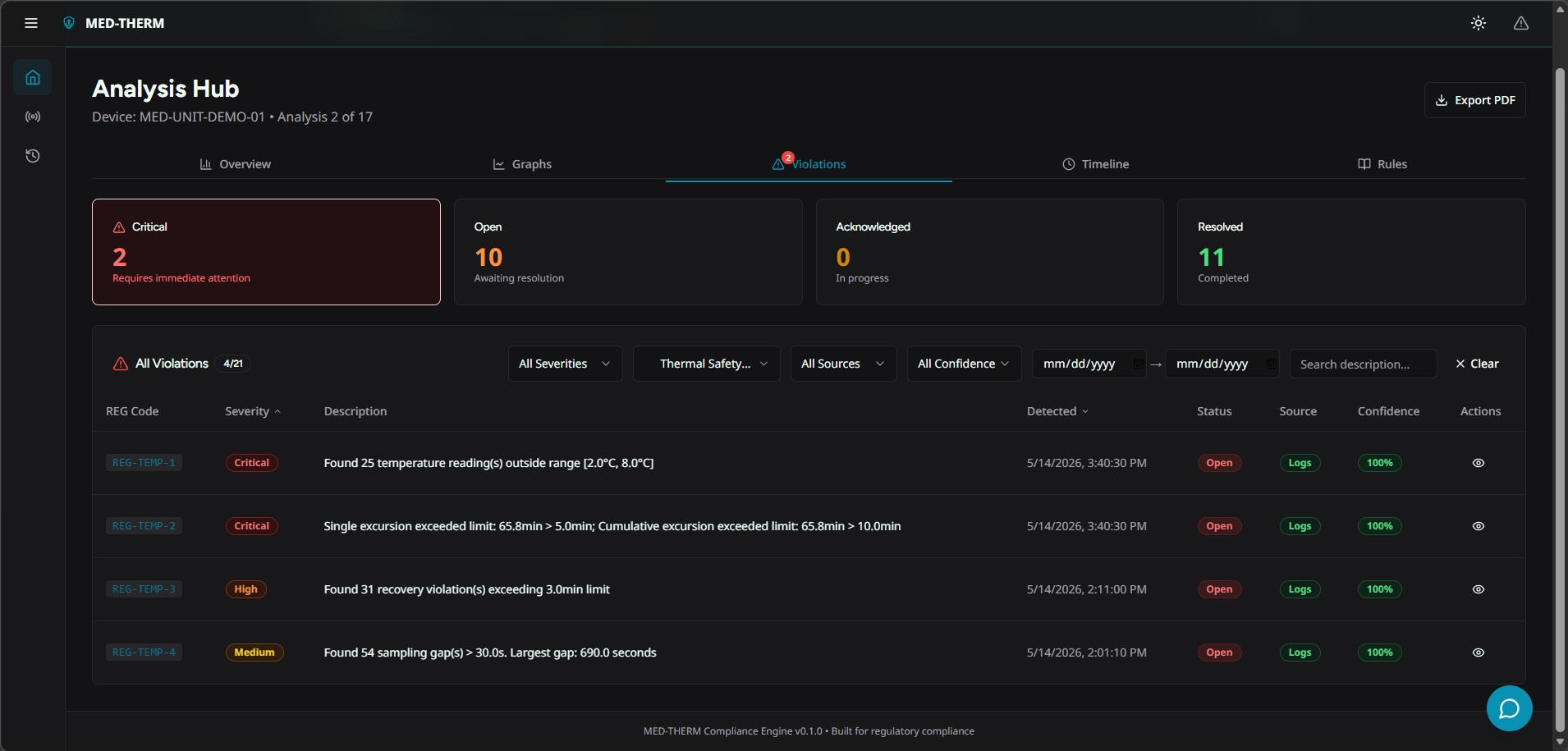Click the MED-THERM shield logo
Viewport: 1568px width, 751px height.
(69, 23)
